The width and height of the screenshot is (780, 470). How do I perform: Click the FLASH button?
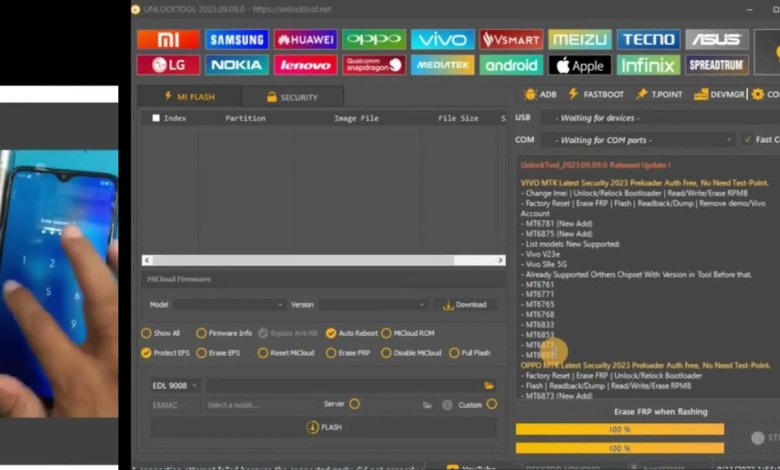[x=324, y=427]
